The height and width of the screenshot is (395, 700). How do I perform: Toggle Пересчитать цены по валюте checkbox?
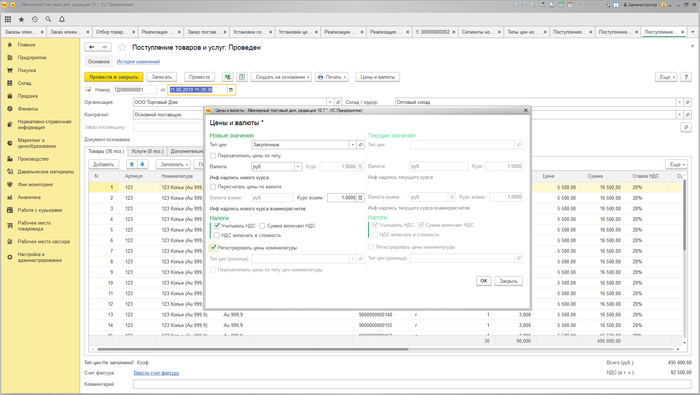pos(213,187)
